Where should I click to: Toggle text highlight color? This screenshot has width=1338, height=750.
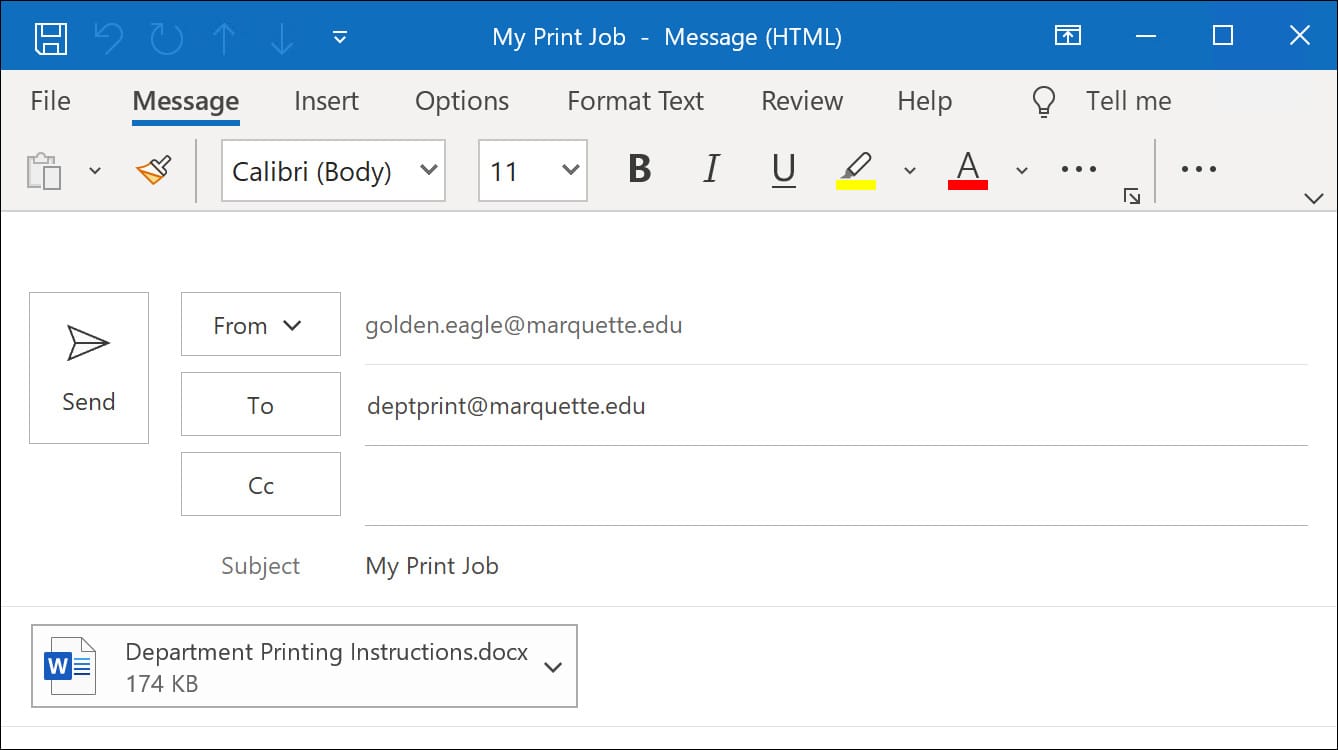[x=855, y=169]
